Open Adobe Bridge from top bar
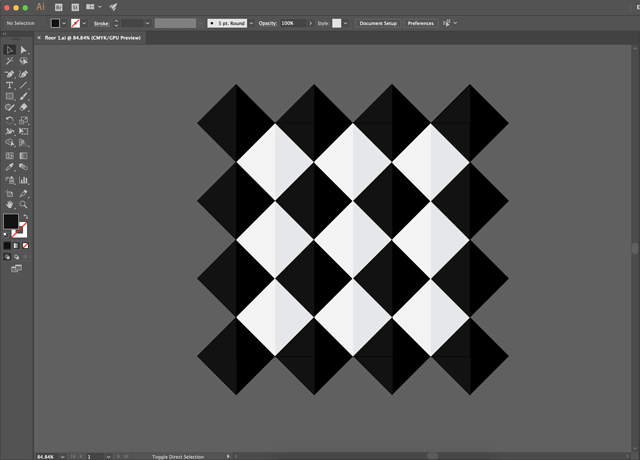The image size is (640, 460). [59, 7]
